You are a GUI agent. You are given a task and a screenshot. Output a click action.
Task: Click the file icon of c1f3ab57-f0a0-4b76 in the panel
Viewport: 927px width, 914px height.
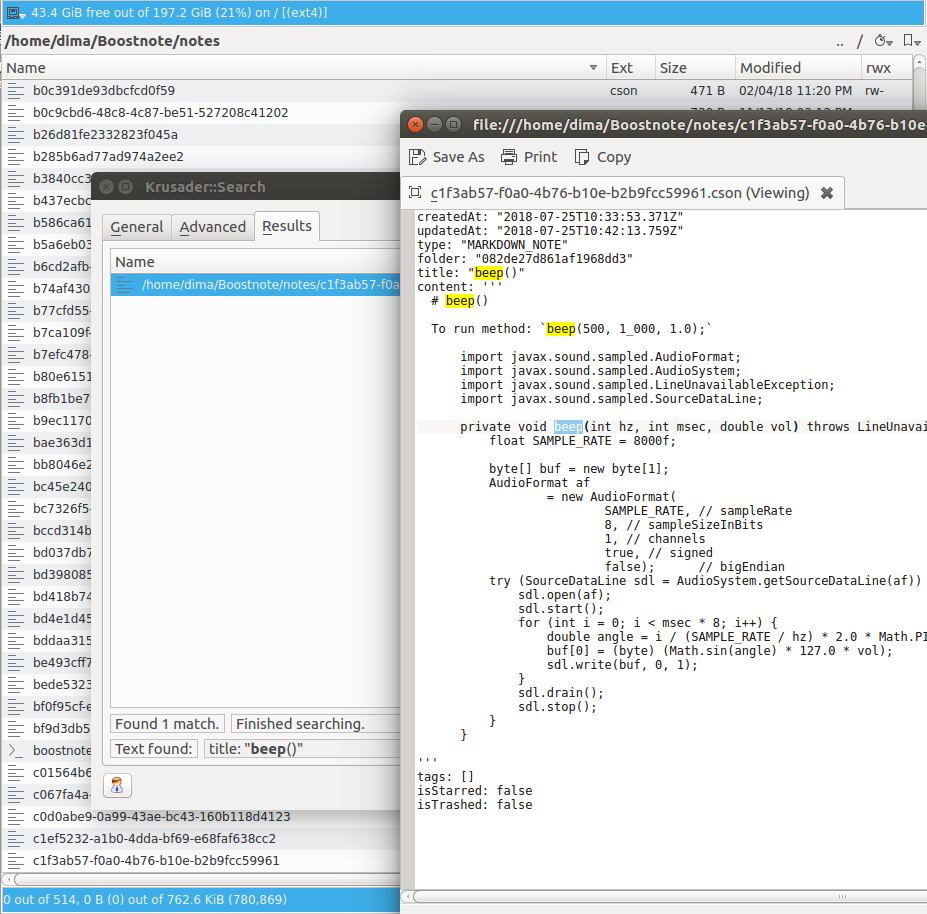tap(16, 860)
